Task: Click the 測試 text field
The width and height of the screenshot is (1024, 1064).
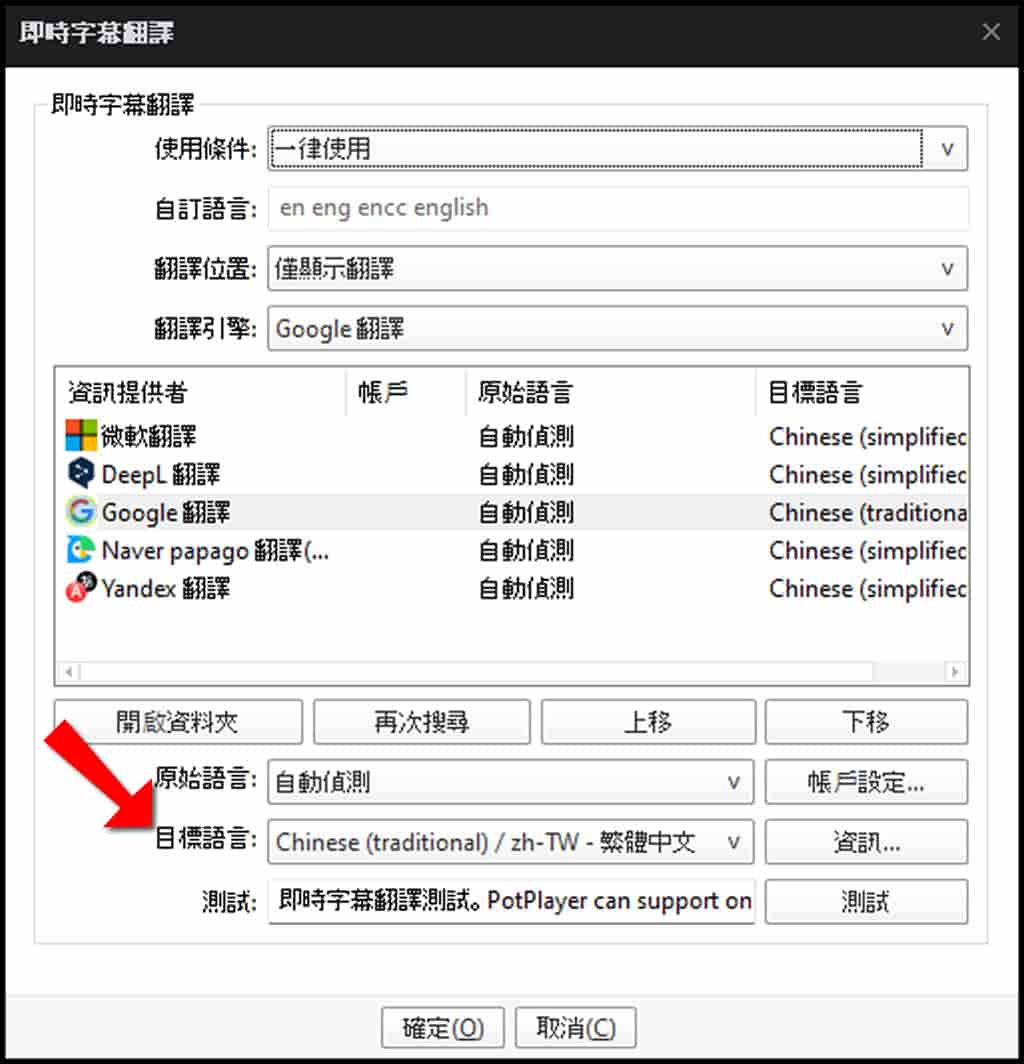Action: 511,901
